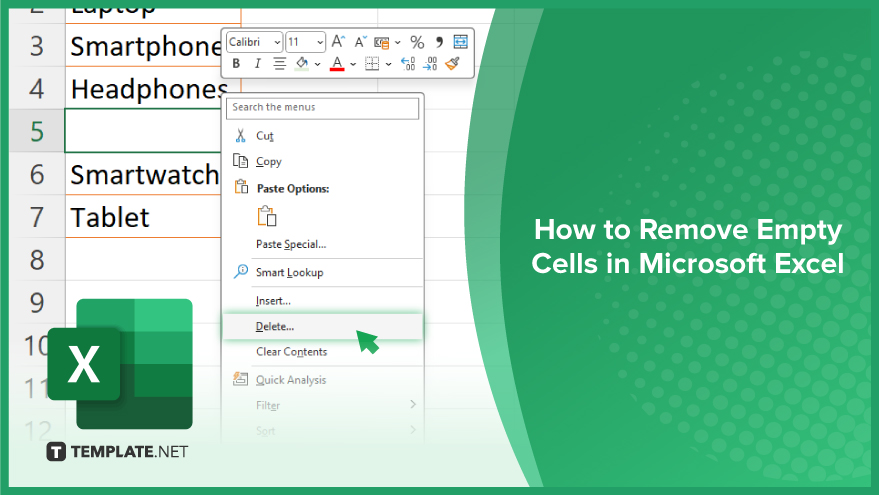The height and width of the screenshot is (495, 879).
Task: Click the Smartwatch cell
Action: coord(144,174)
